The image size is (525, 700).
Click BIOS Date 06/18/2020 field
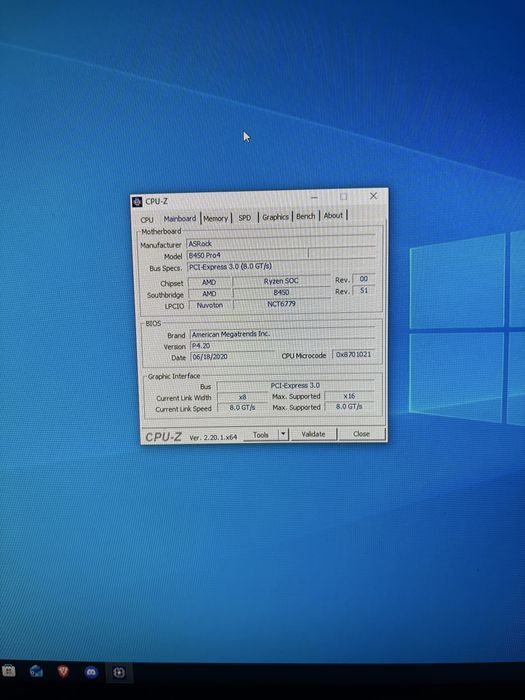click(x=233, y=357)
